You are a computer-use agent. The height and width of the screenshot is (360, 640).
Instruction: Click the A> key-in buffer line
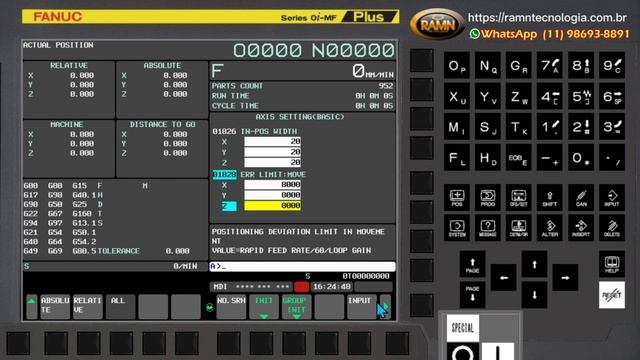[302, 267]
